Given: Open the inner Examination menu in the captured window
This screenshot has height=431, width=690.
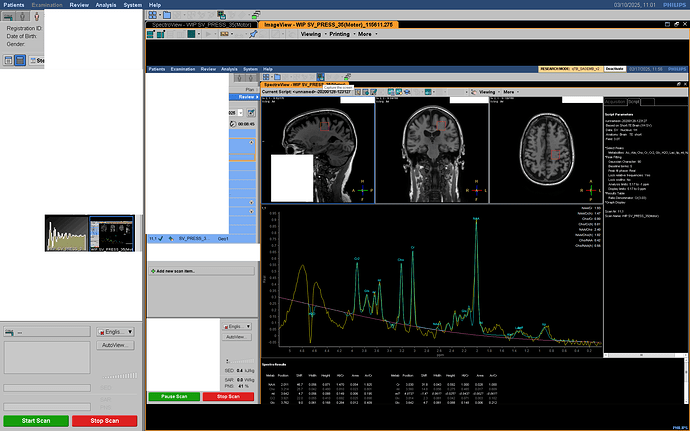Looking at the screenshot, I should [x=183, y=69].
